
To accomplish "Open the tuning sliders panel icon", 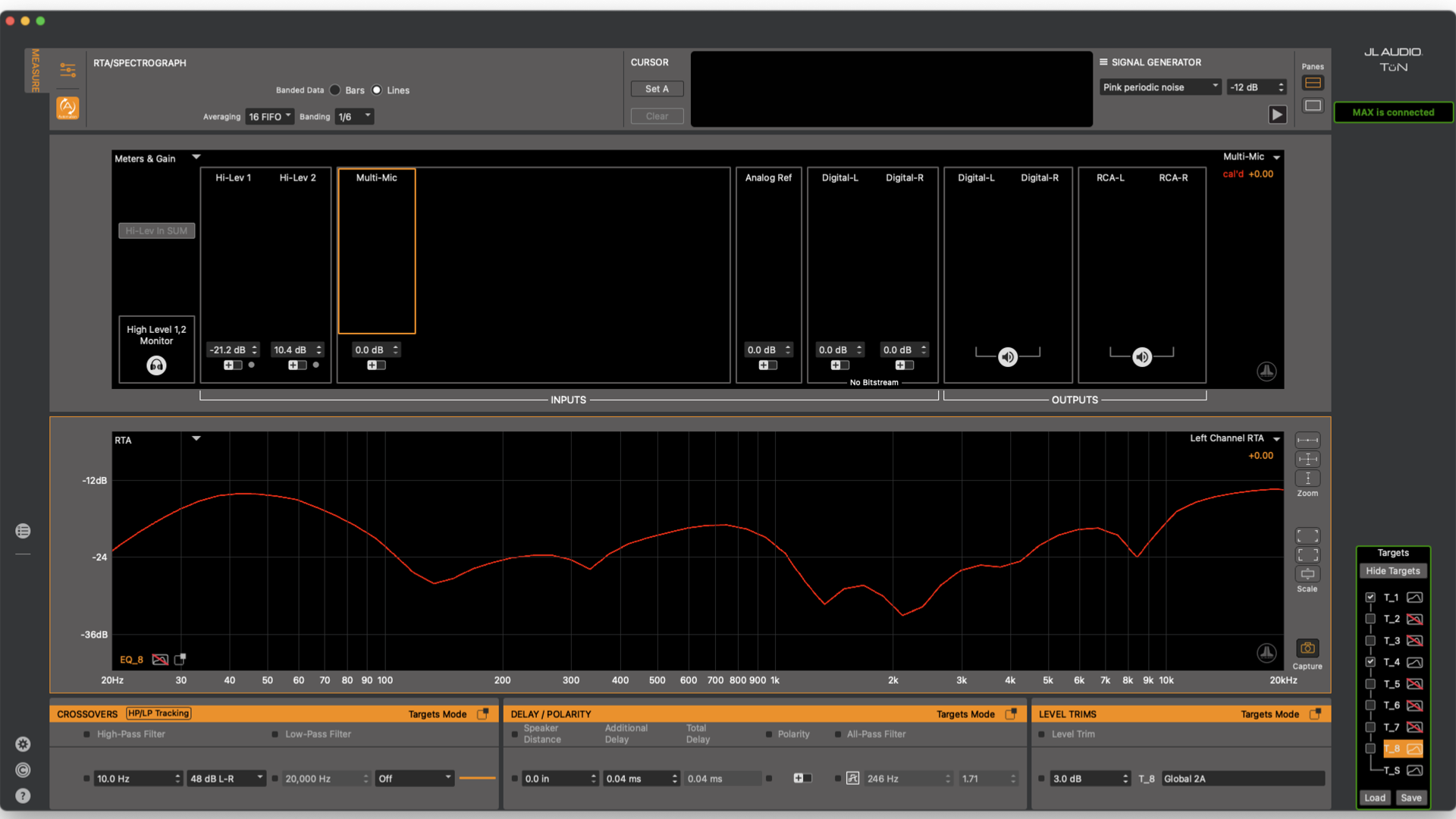I will pyautogui.click(x=67, y=71).
